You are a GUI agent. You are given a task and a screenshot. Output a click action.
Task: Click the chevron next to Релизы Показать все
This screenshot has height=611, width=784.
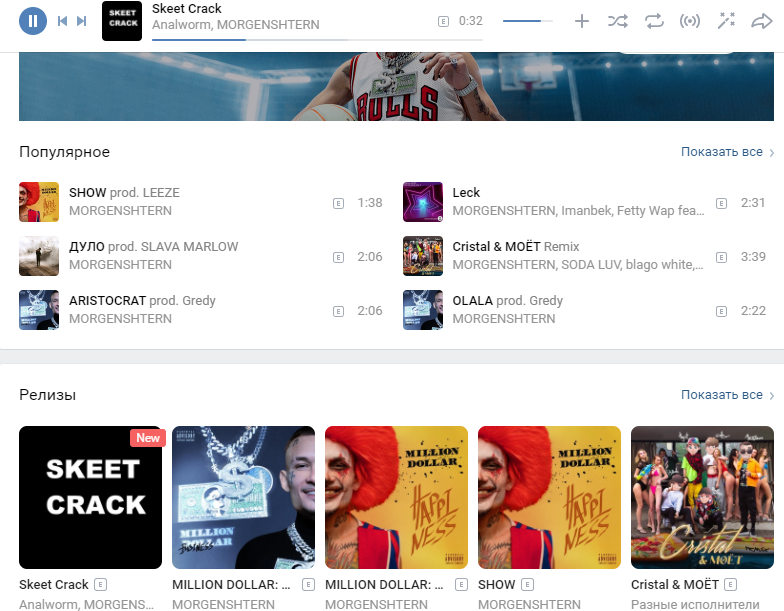[772, 396]
